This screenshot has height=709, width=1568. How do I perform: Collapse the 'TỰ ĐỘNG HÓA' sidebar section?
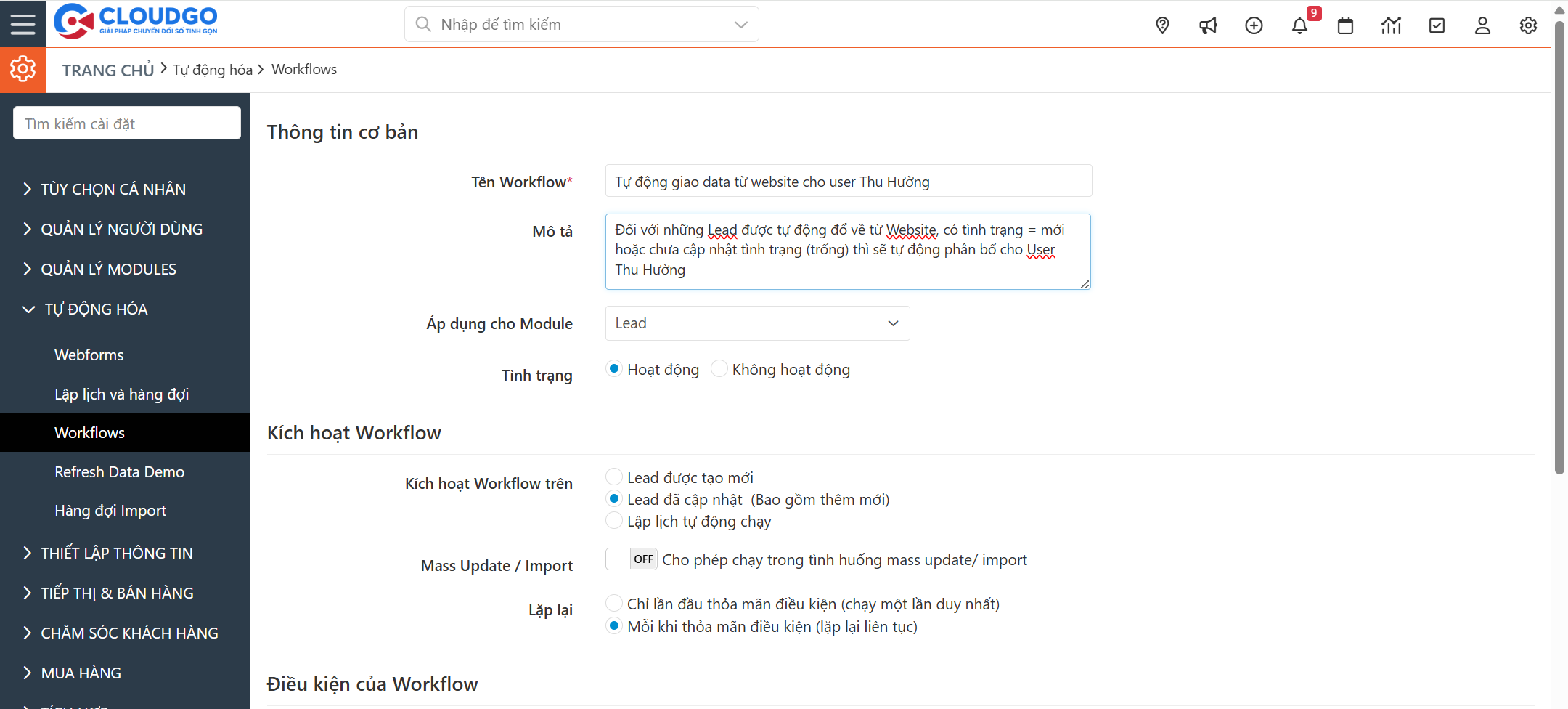pos(96,309)
